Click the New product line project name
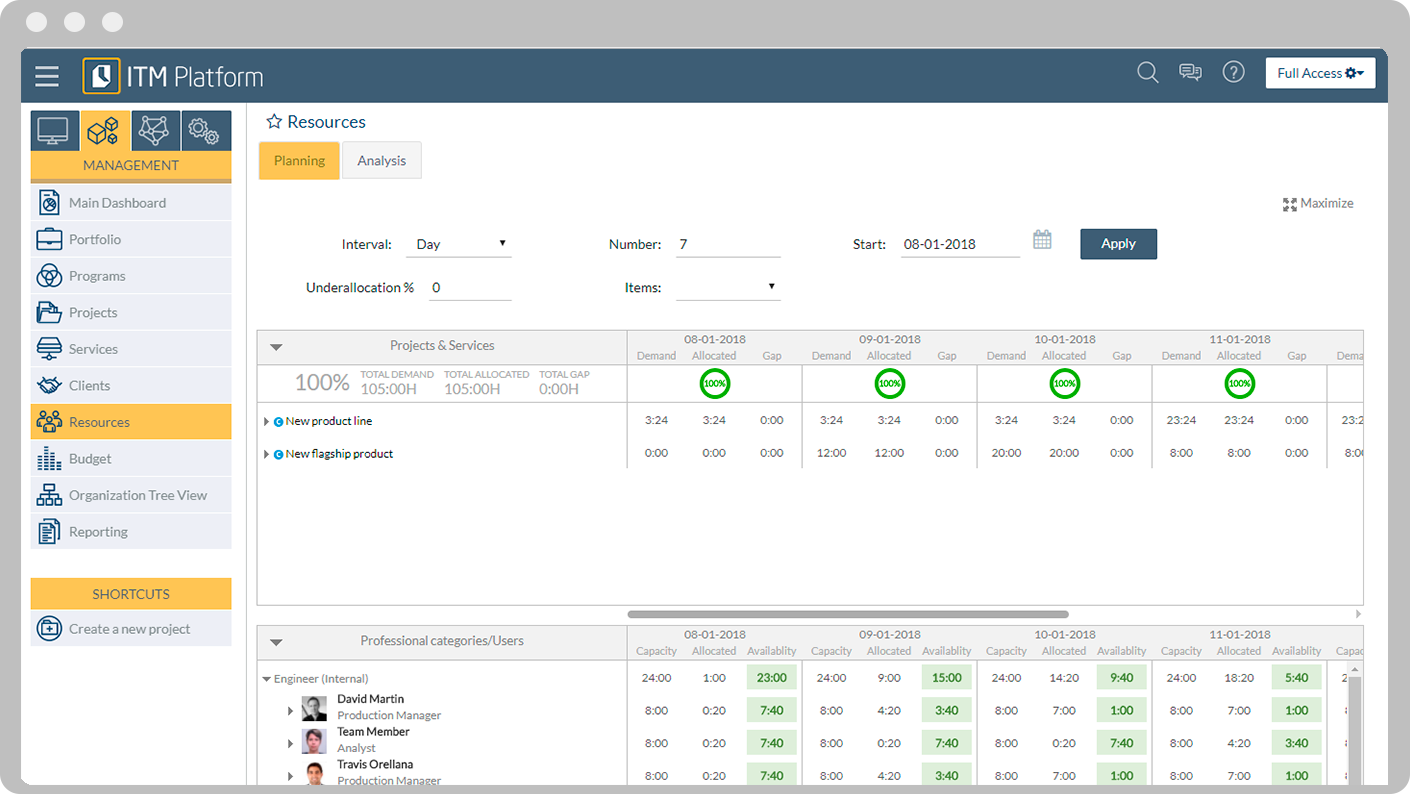The height and width of the screenshot is (794, 1410). [x=329, y=422]
